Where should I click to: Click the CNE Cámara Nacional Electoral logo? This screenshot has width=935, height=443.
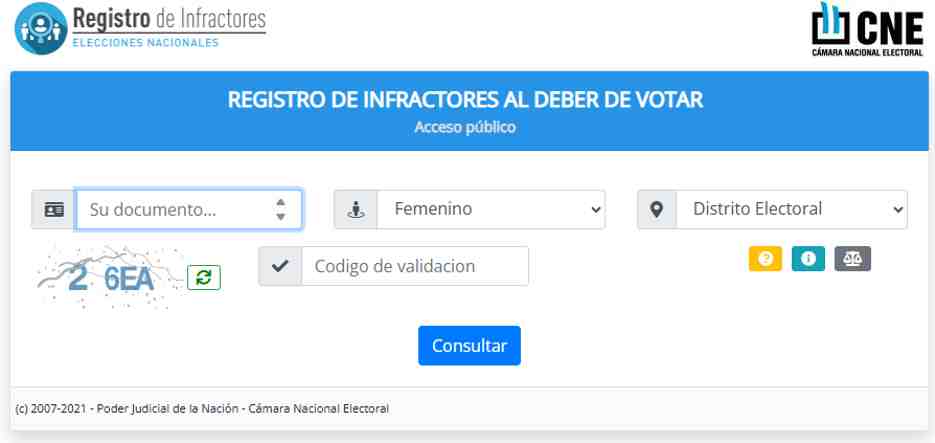[867, 30]
